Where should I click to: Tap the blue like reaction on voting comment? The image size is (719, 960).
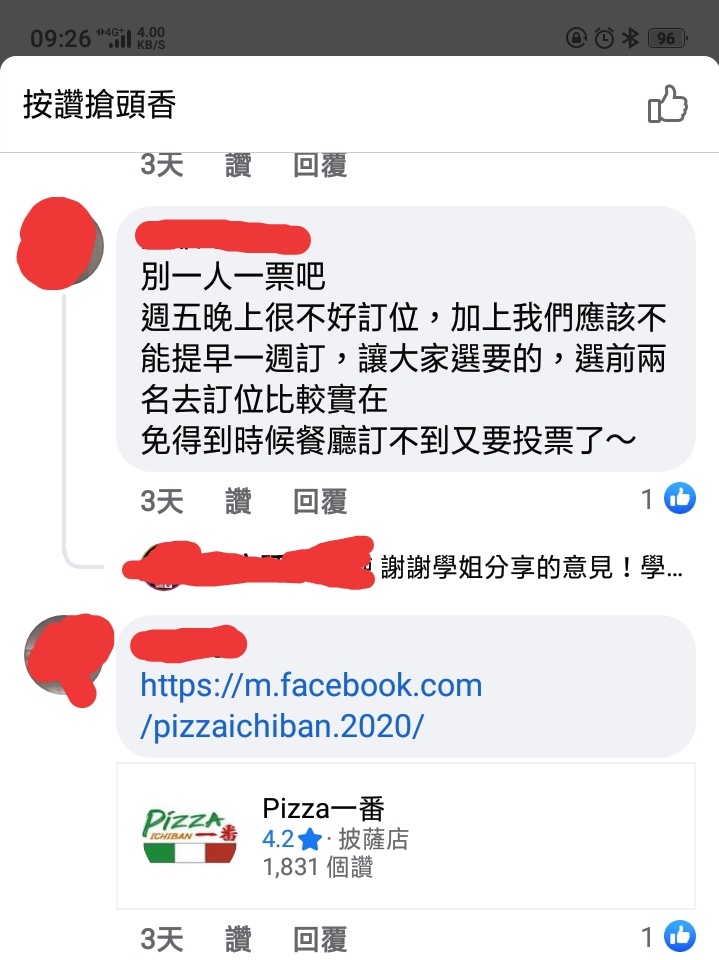pyautogui.click(x=680, y=498)
